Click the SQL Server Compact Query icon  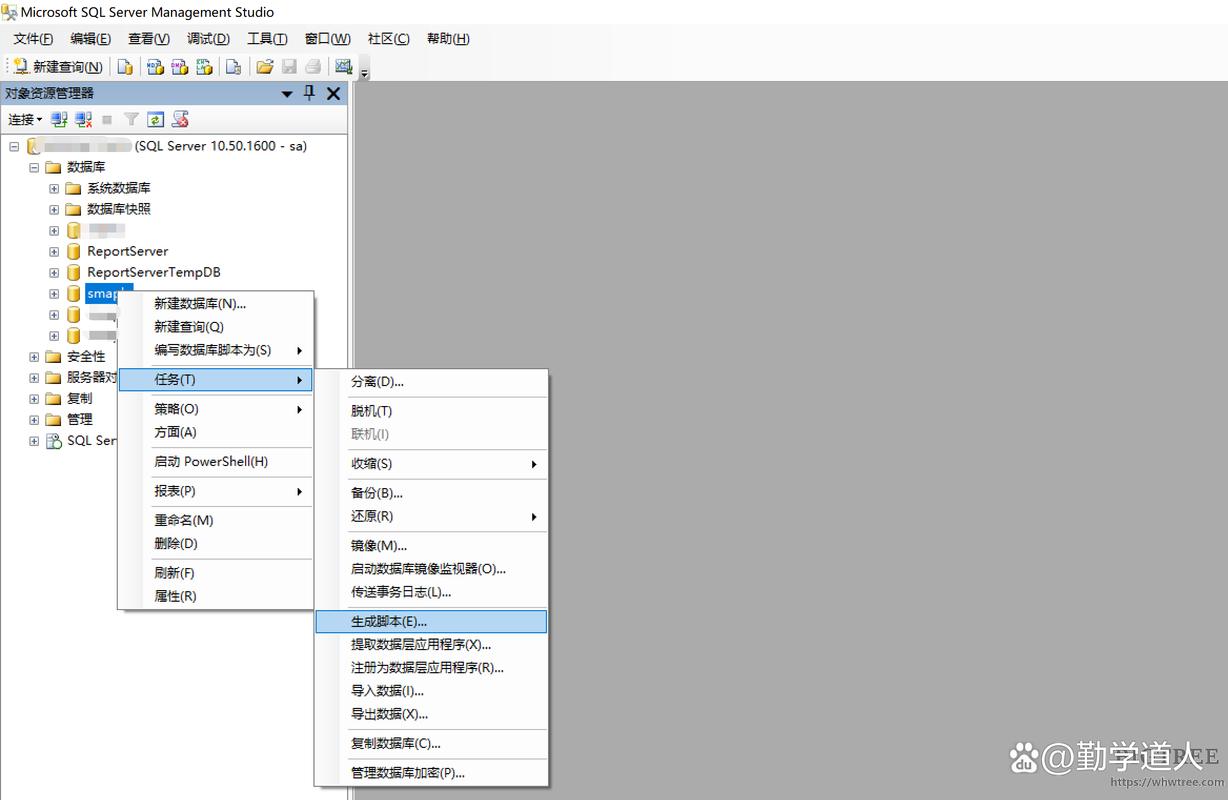click(233, 67)
